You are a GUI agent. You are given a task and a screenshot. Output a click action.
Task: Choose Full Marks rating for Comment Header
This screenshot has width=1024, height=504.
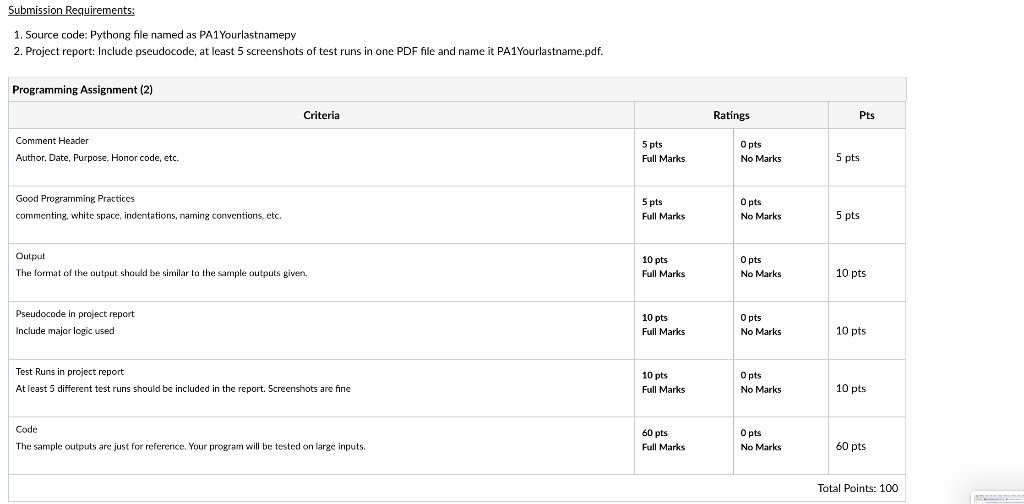[x=663, y=151]
